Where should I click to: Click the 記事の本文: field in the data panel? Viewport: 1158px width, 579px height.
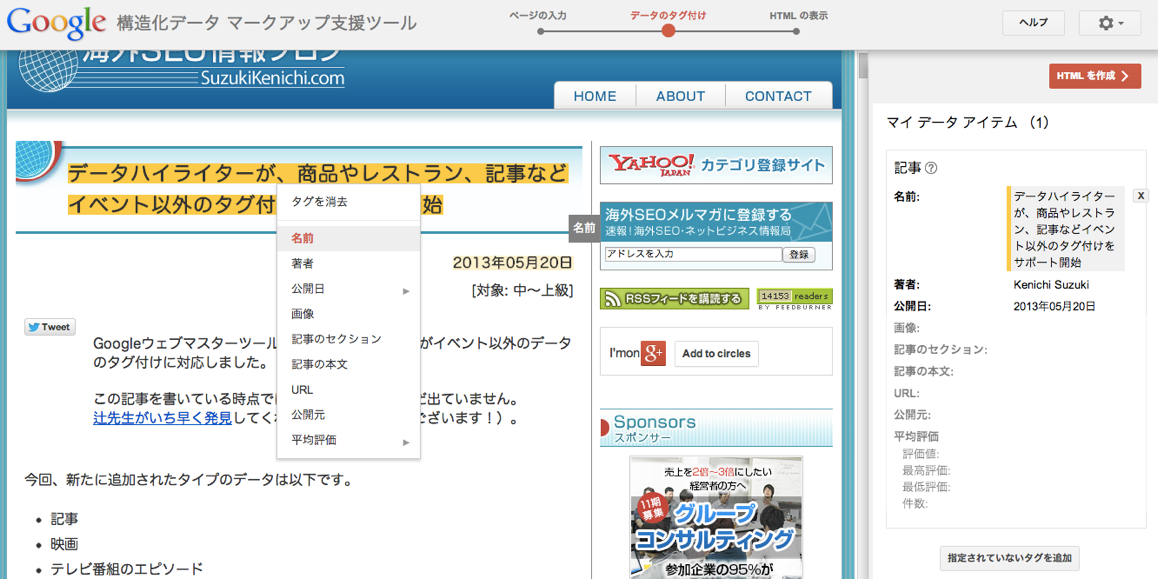click(x=923, y=371)
